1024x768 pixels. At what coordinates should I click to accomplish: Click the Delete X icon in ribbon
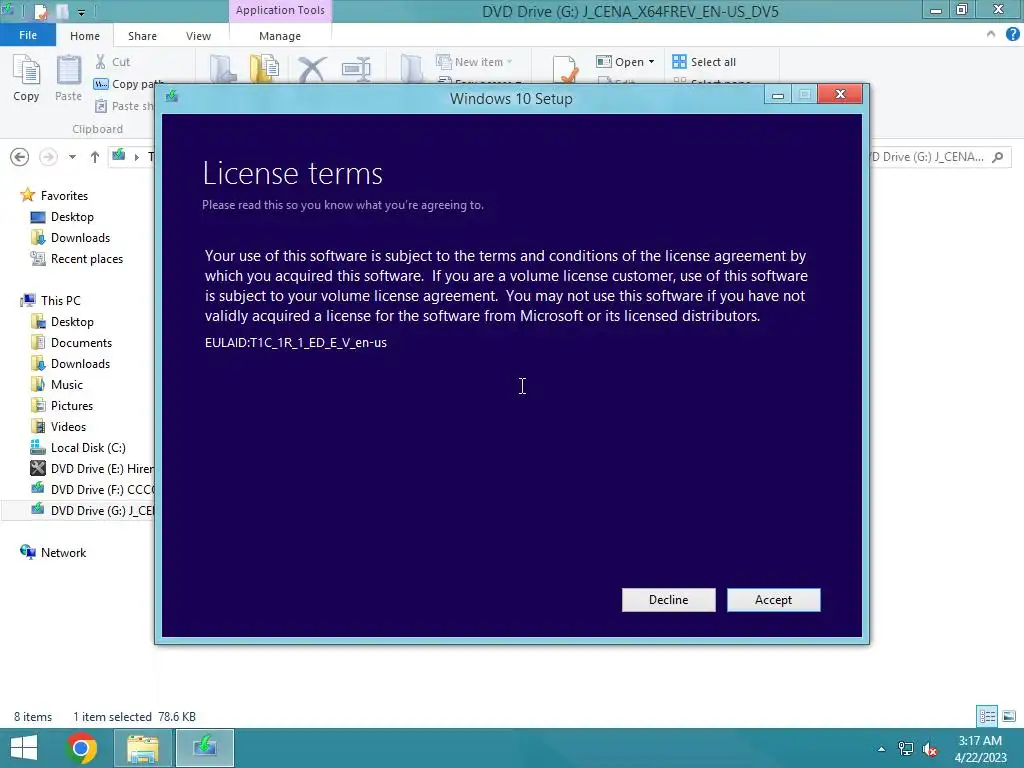coord(312,69)
